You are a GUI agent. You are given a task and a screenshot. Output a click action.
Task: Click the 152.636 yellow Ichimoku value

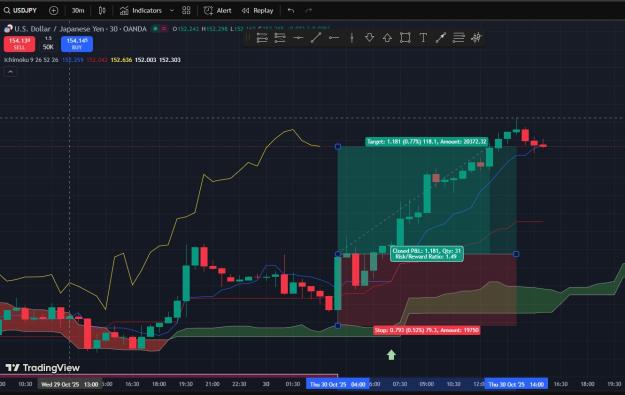[x=121, y=60]
